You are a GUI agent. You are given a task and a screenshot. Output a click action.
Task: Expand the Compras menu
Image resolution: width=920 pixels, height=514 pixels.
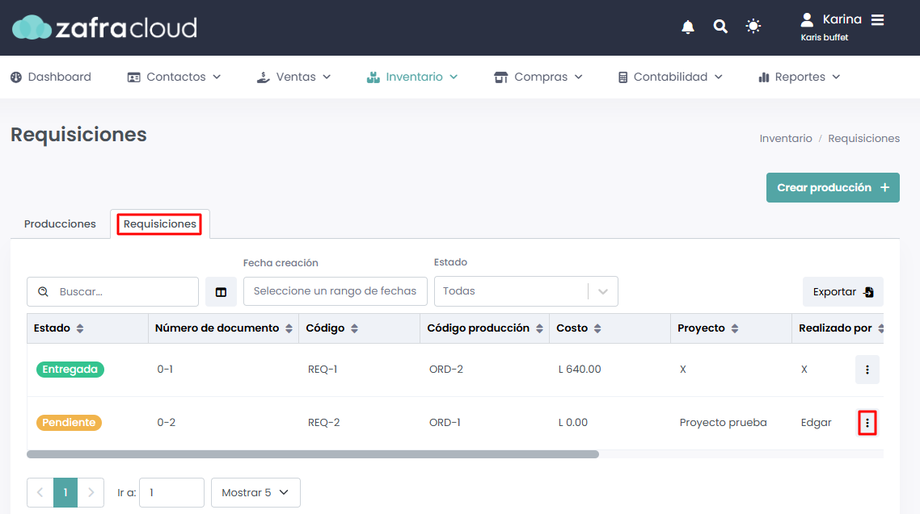(538, 77)
